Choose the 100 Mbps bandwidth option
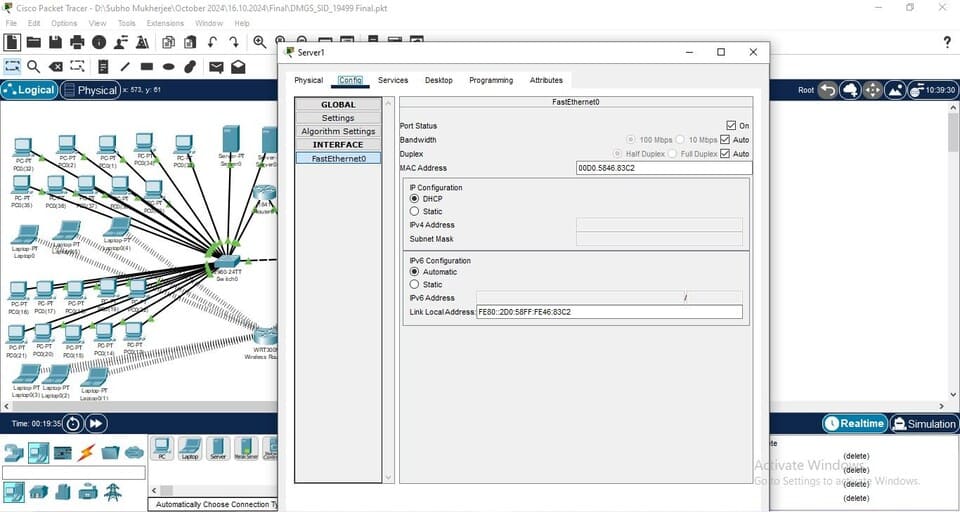The width and height of the screenshot is (960, 512). (631, 140)
